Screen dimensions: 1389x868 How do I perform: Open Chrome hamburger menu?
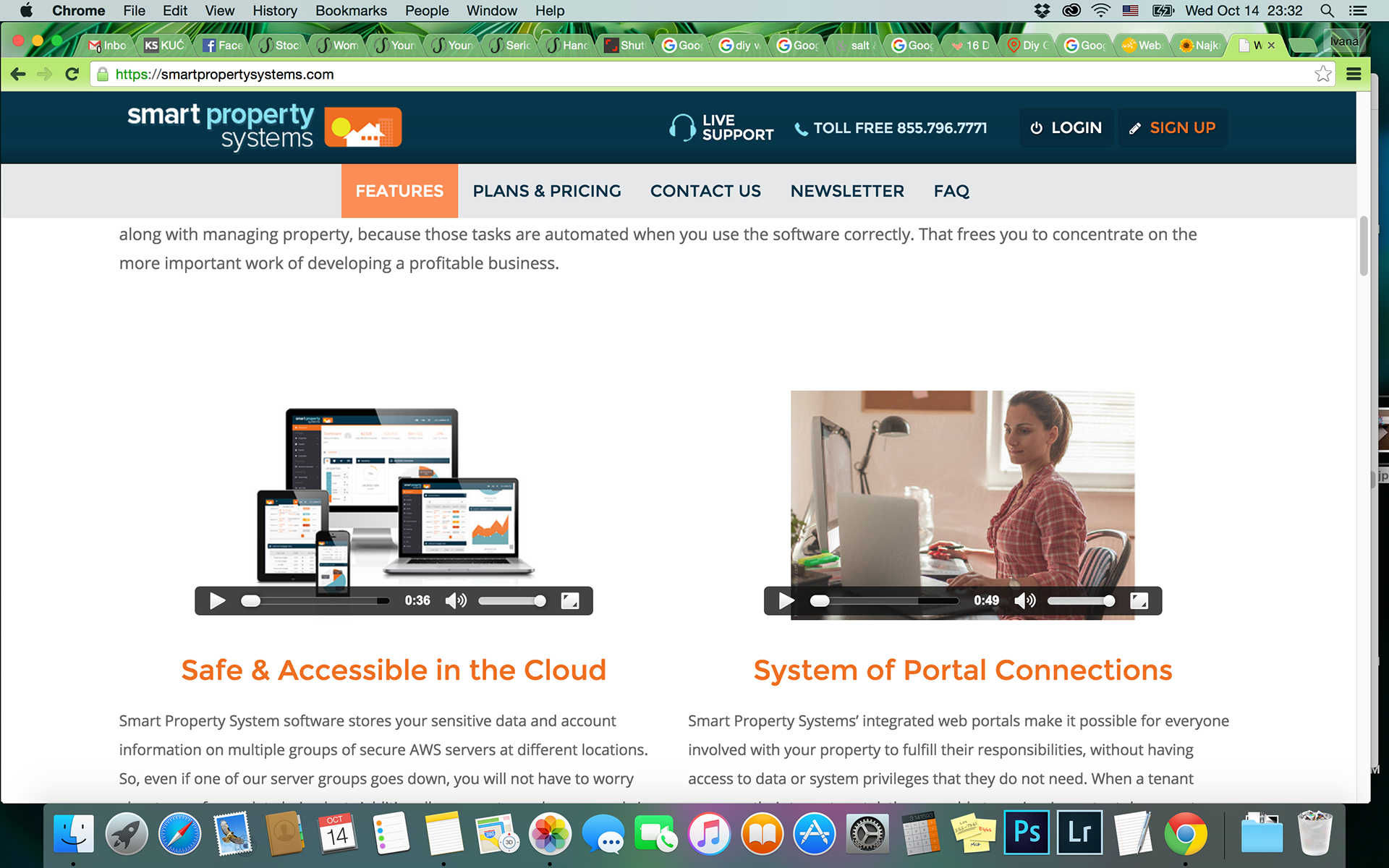pyautogui.click(x=1354, y=74)
